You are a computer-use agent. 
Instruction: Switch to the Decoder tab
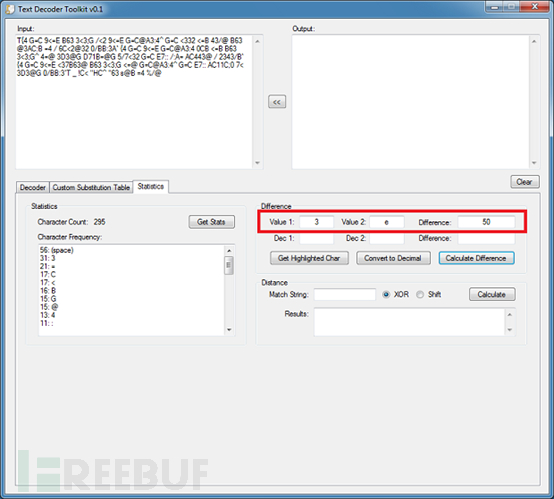(33, 187)
